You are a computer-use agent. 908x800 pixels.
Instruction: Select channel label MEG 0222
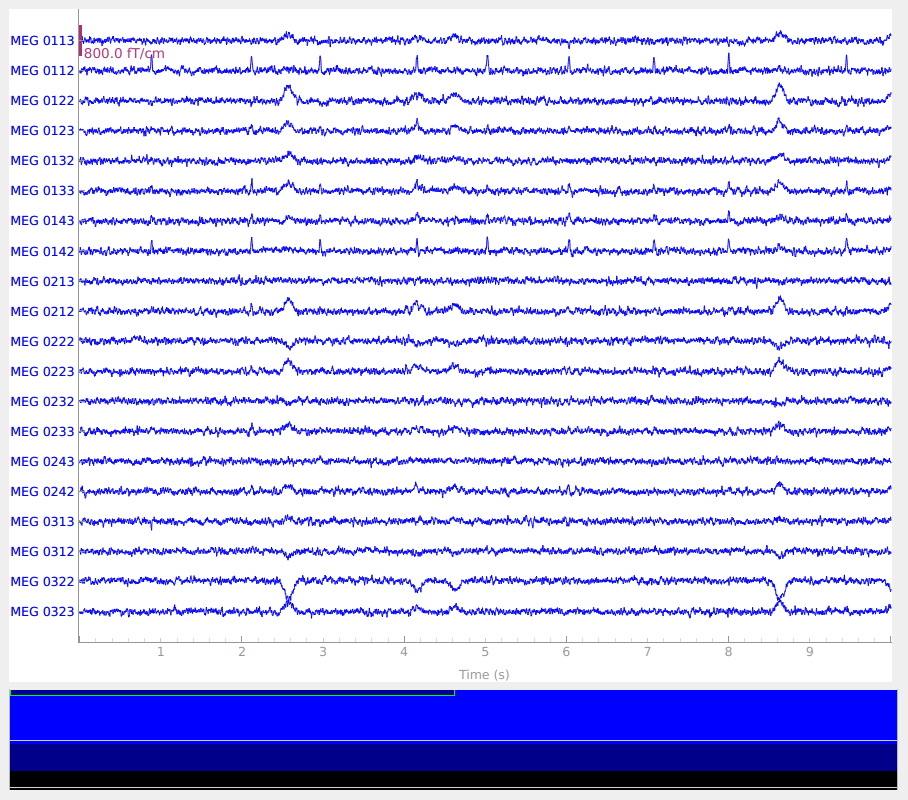42,342
